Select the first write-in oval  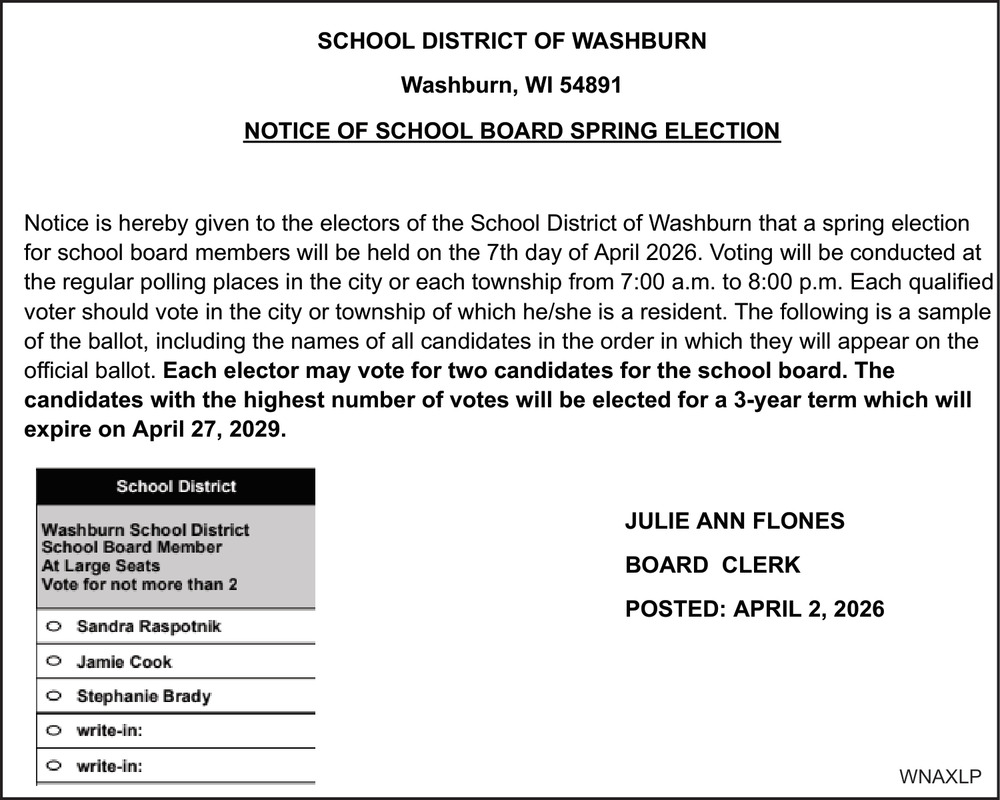coord(54,731)
